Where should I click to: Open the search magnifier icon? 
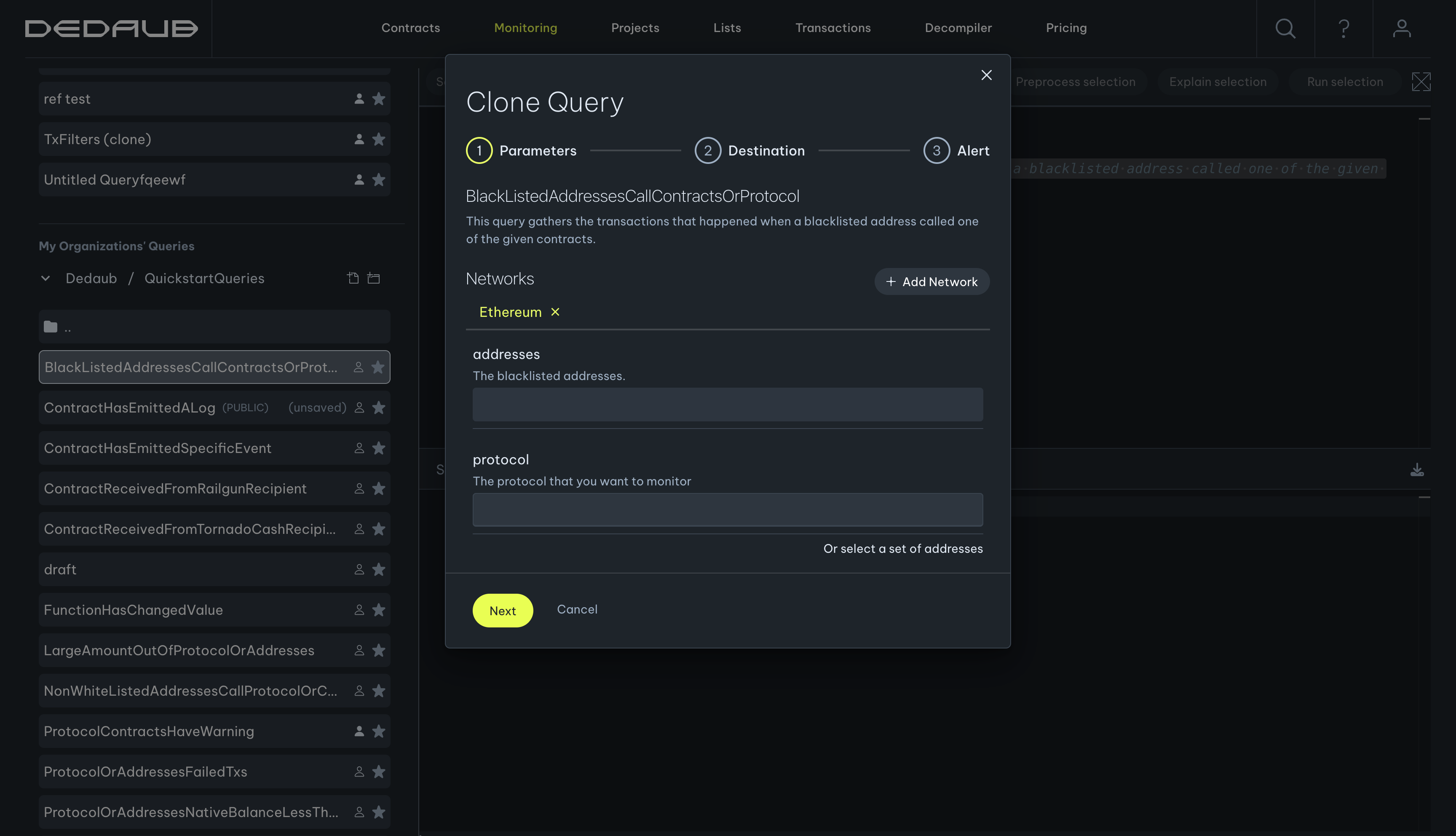(x=1285, y=28)
